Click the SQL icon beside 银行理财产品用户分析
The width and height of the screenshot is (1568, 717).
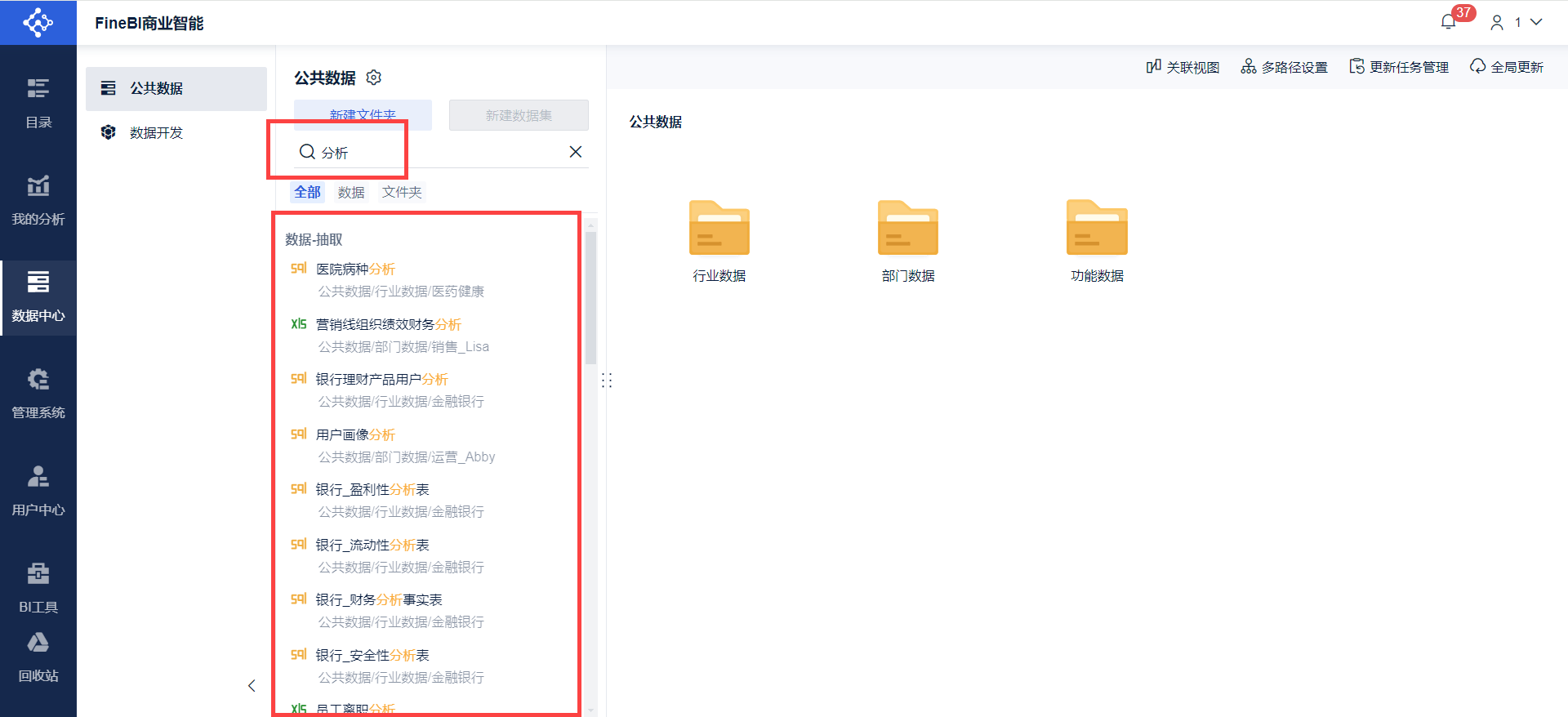299,379
